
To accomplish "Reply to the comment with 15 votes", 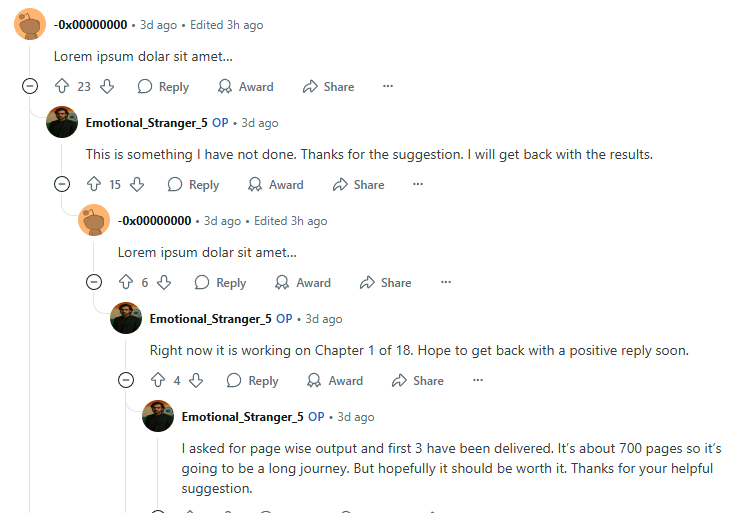I will [x=193, y=185].
